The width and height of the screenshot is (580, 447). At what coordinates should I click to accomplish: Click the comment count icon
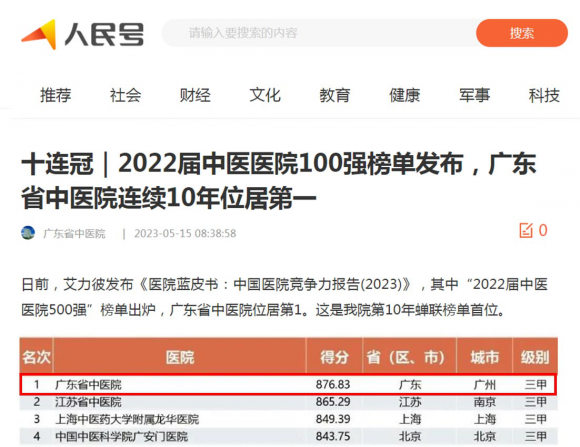[x=526, y=230]
